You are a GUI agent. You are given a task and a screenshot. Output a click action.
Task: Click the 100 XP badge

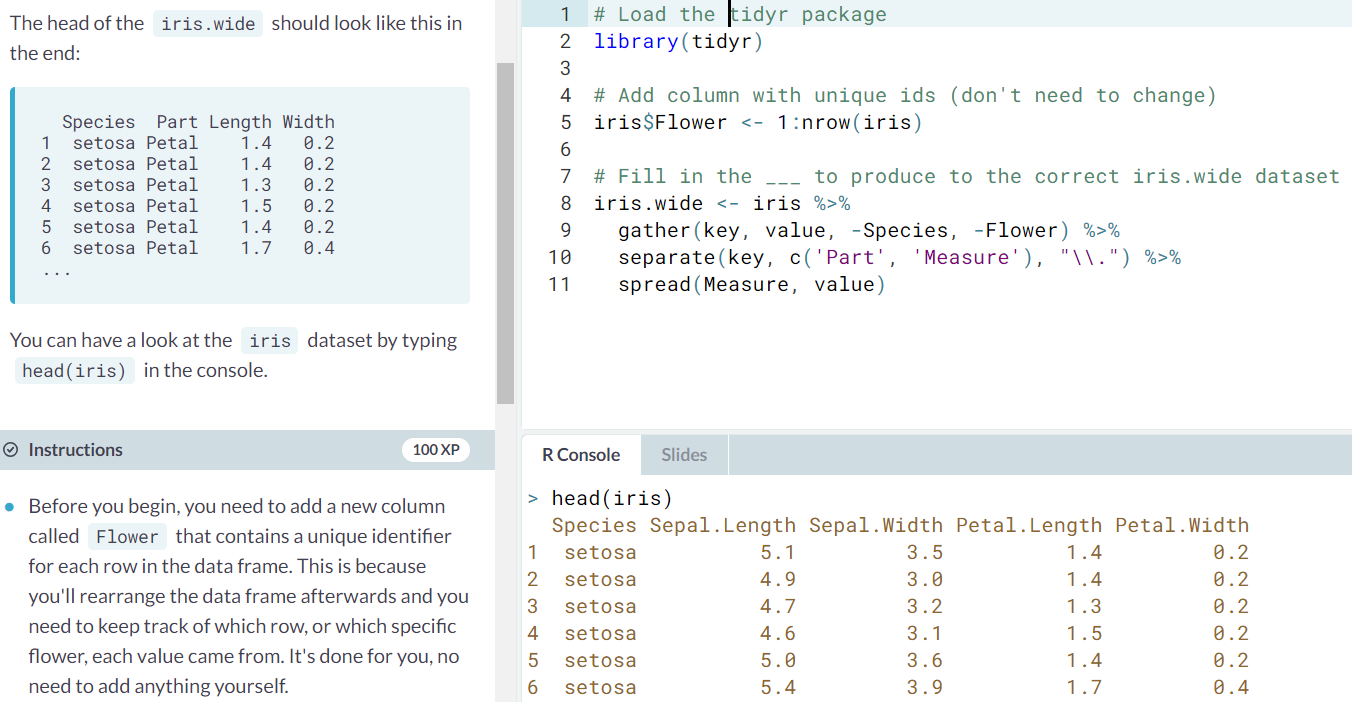click(436, 450)
